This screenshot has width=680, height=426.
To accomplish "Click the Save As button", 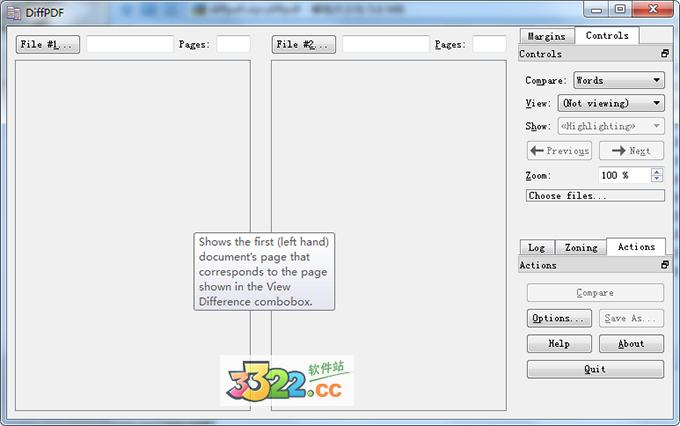I will point(631,318).
